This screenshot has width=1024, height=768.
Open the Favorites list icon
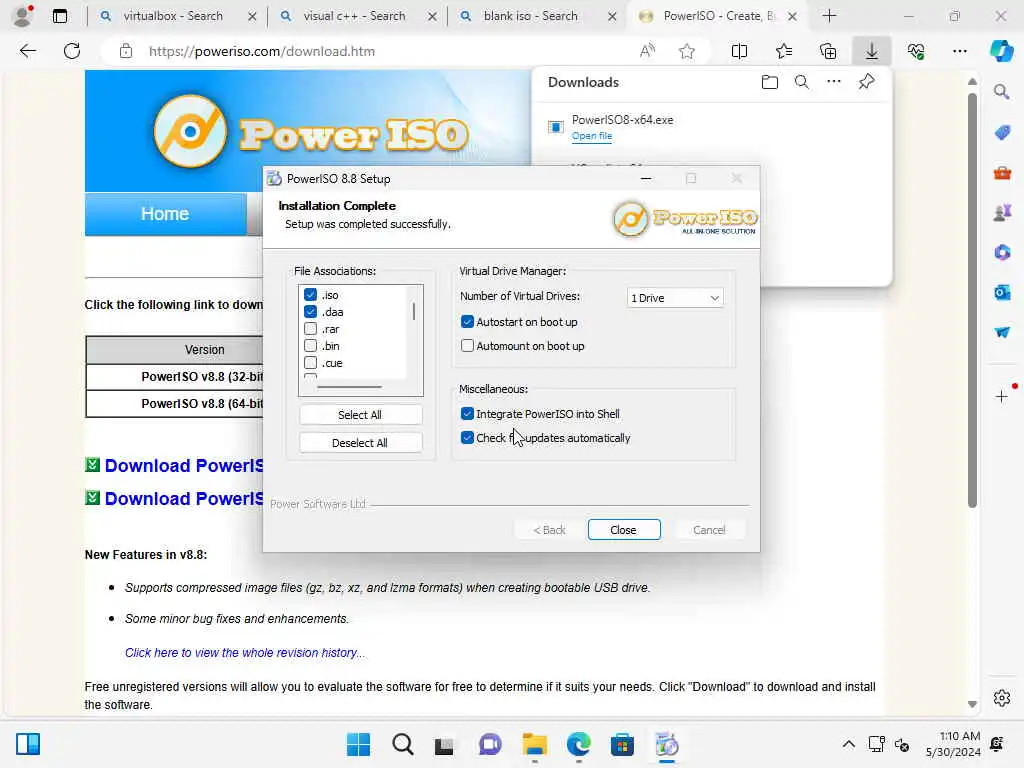(x=784, y=51)
